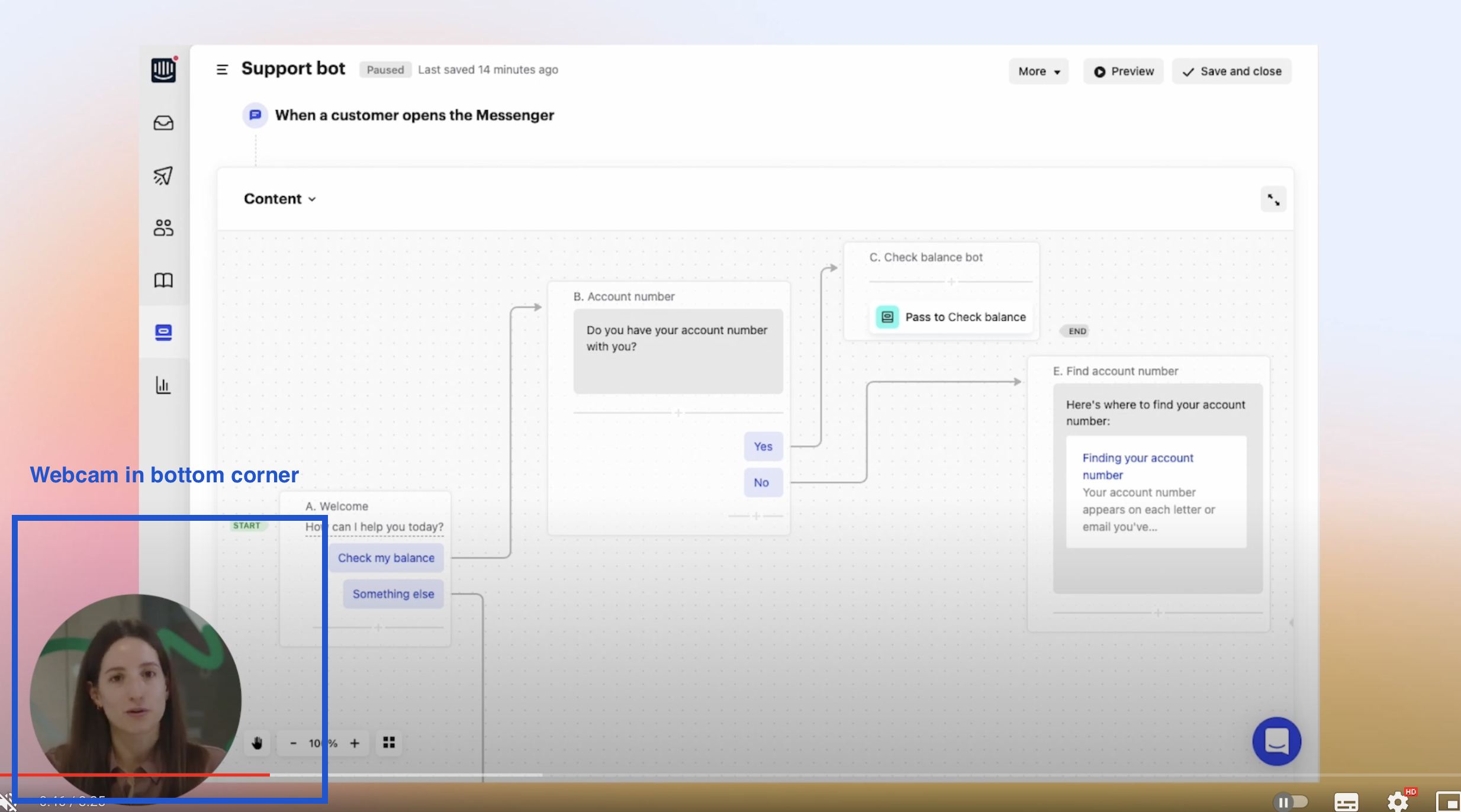Click fullscreen expand canvas icon
Image resolution: width=1461 pixels, height=812 pixels.
click(x=1273, y=199)
